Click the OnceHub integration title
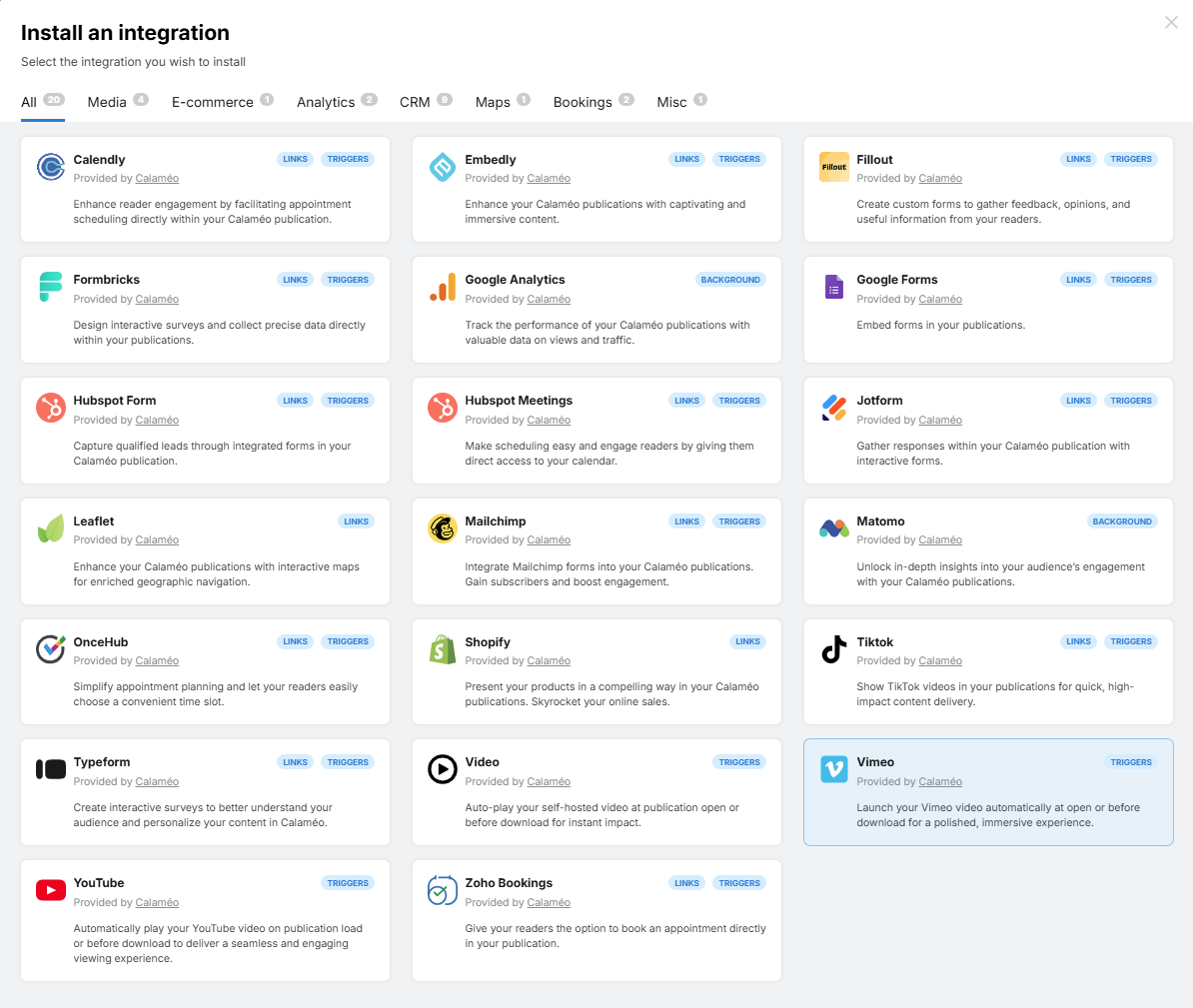 [101, 642]
